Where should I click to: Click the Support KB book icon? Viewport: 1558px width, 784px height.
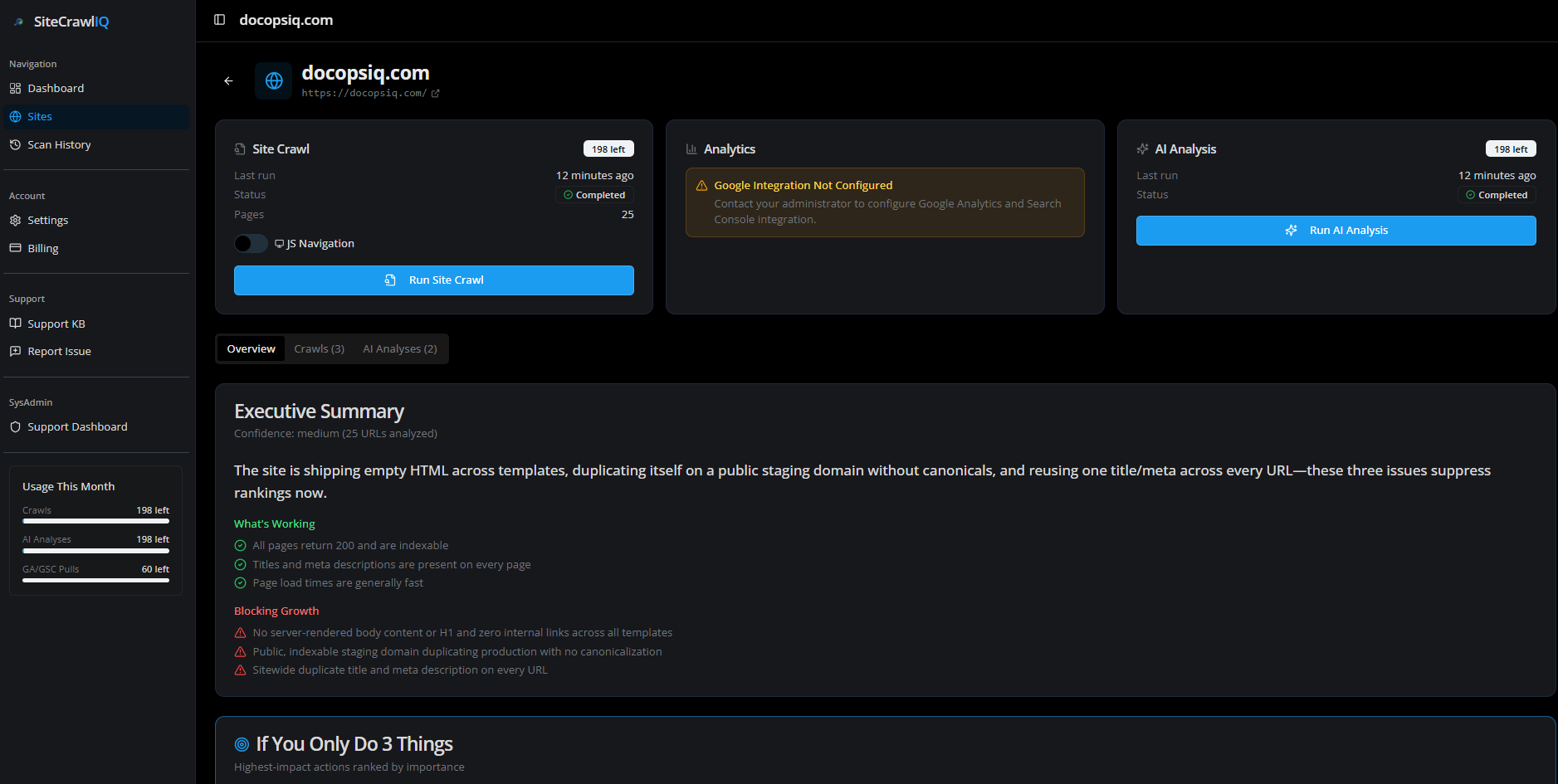pyautogui.click(x=15, y=324)
